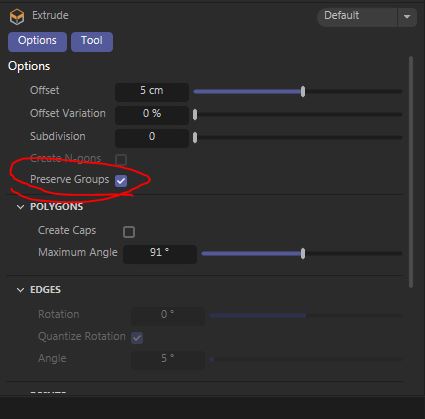Open the Default preset dropdown

(x=358, y=16)
